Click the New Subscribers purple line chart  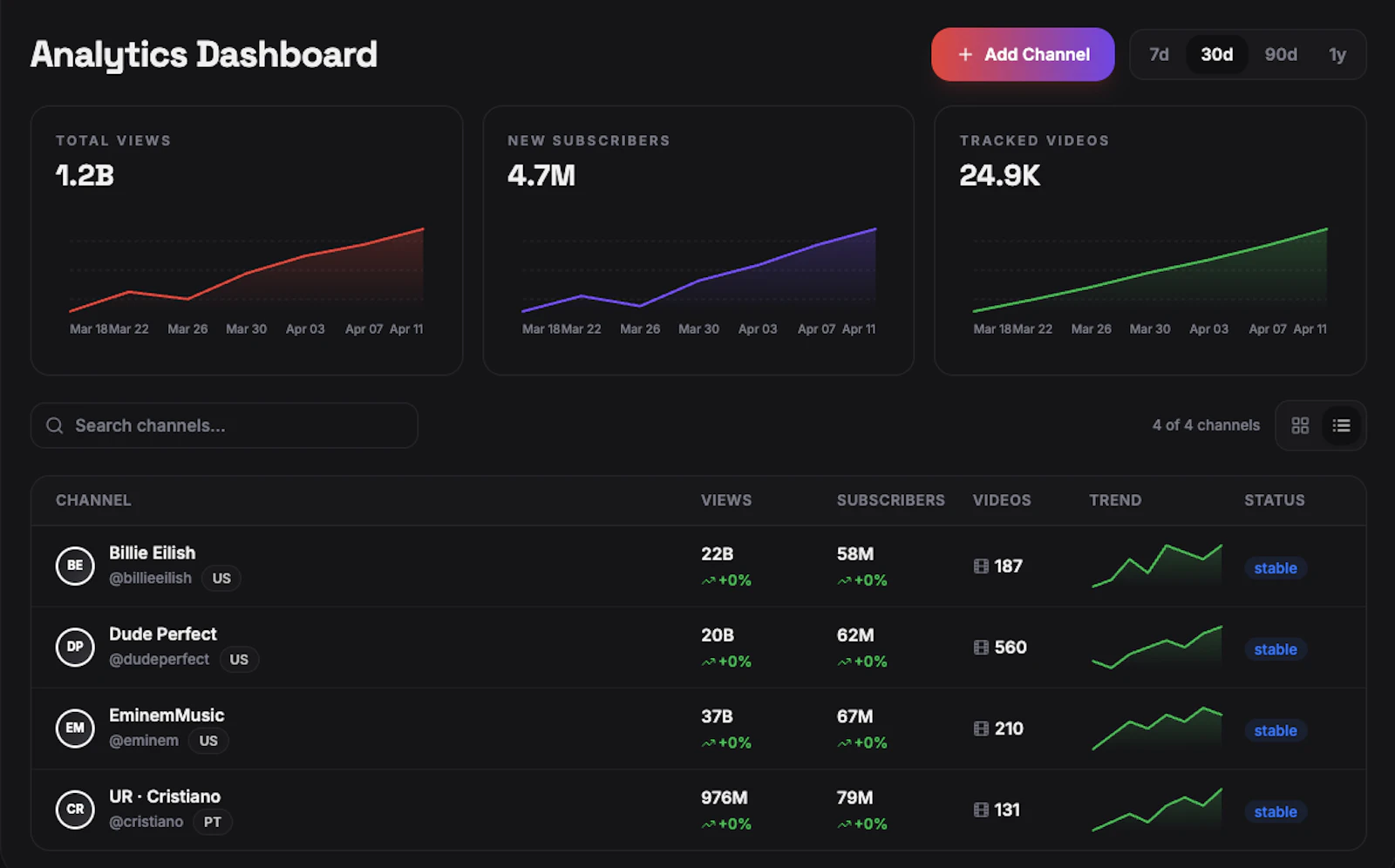pyautogui.click(x=699, y=270)
